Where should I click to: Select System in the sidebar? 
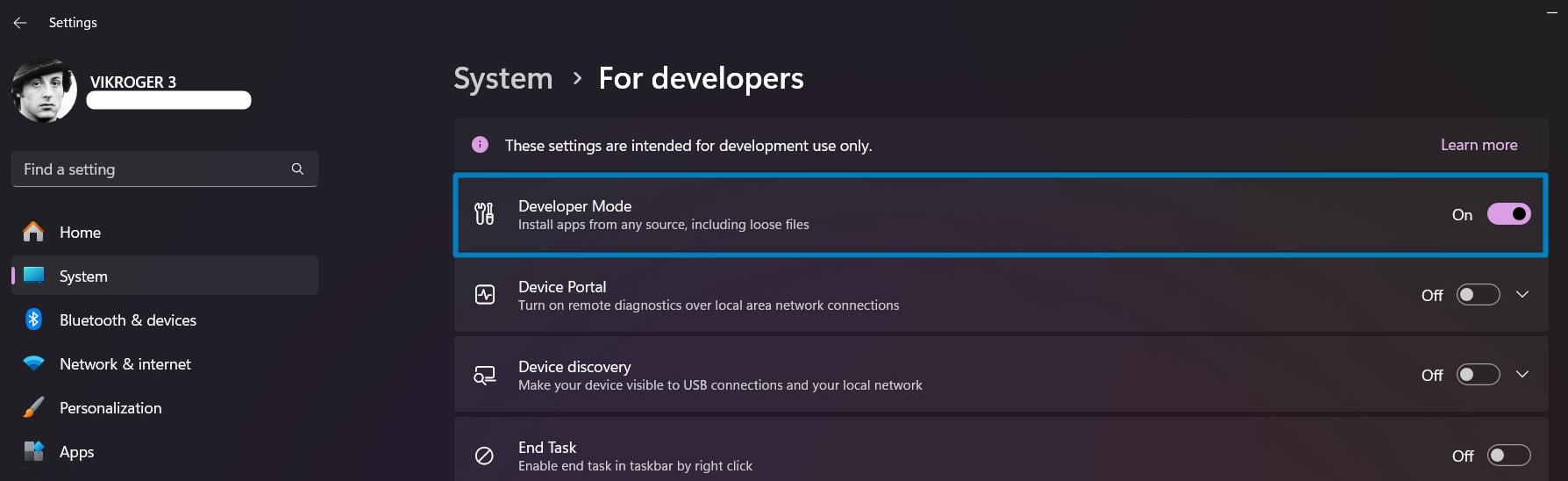165,276
